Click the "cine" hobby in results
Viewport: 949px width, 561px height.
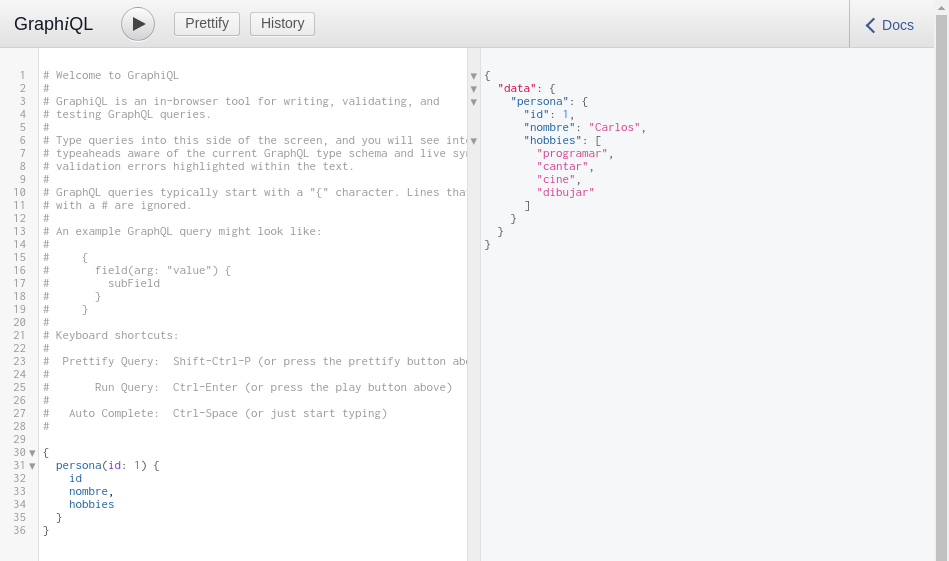click(x=556, y=179)
